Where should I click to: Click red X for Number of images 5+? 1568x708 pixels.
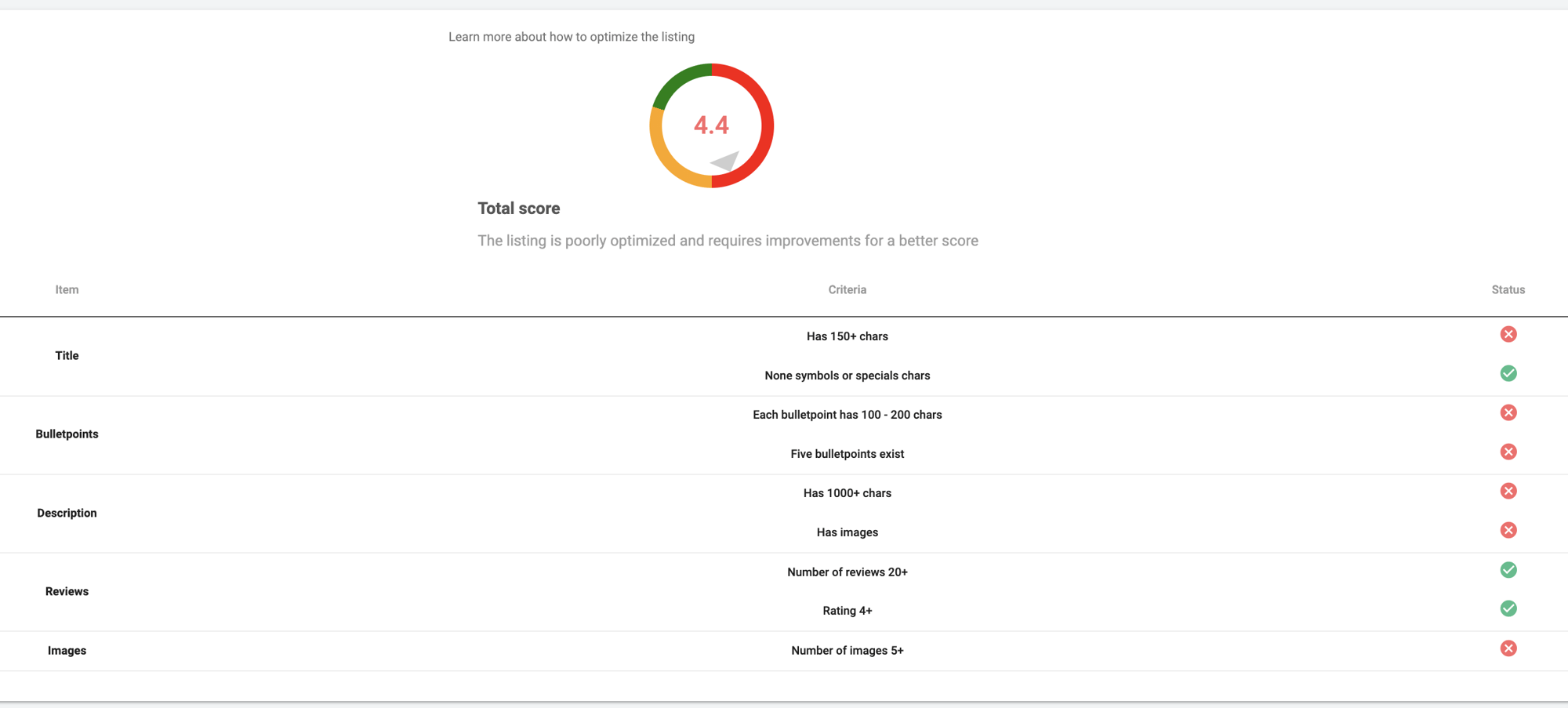tap(1508, 648)
